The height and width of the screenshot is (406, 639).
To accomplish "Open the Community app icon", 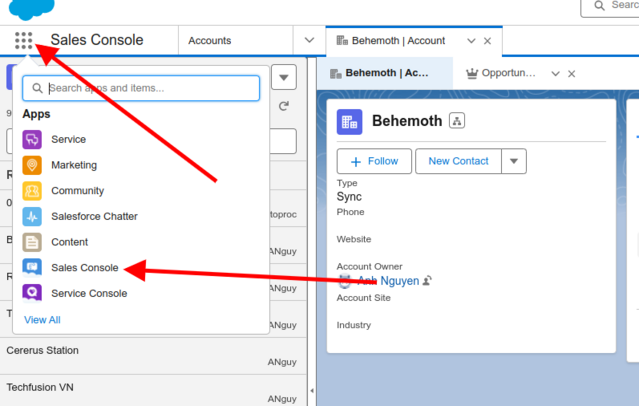I will coord(32,191).
